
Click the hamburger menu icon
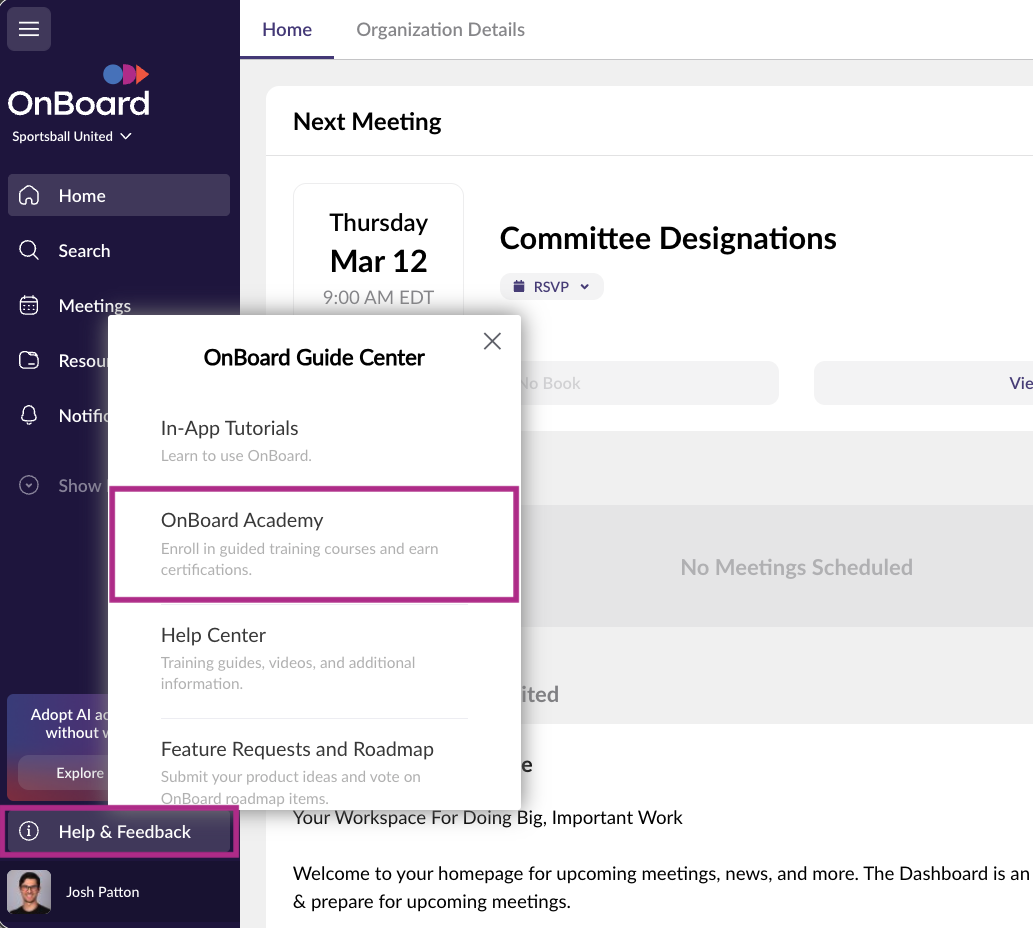pos(29,29)
